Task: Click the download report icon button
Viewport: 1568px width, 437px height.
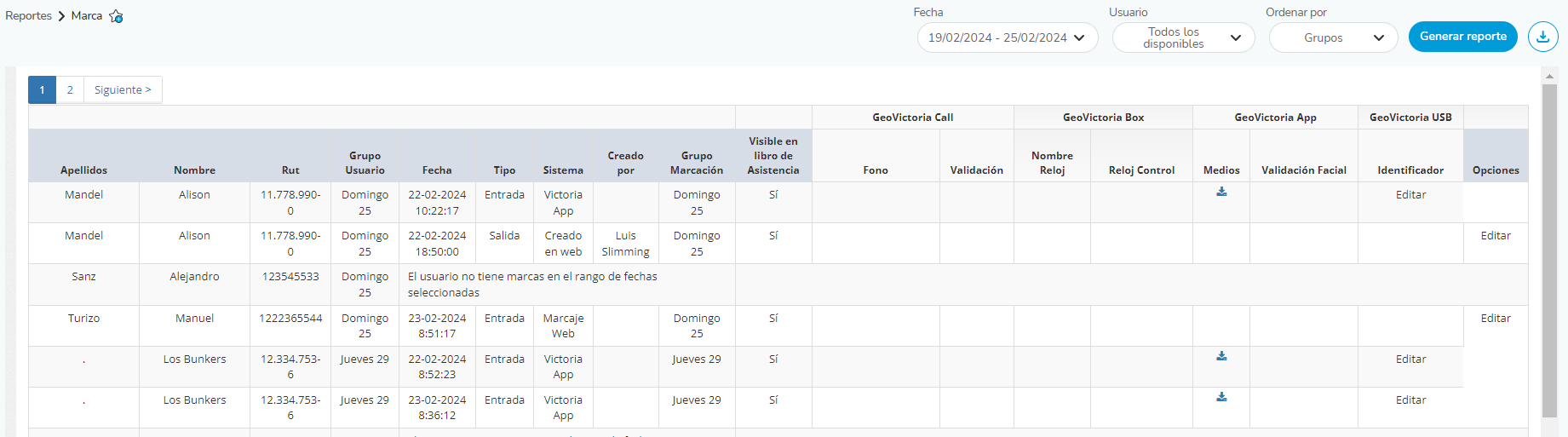Action: click(x=1542, y=37)
